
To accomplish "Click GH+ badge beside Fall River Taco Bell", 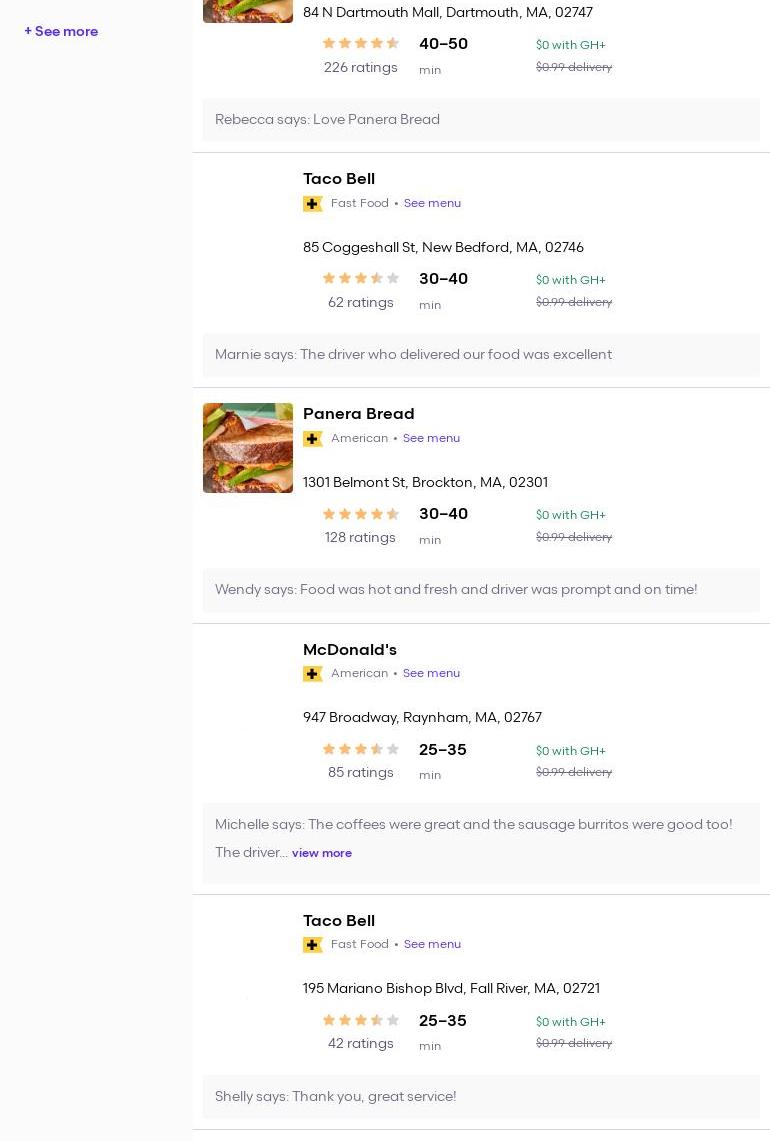I will pos(312,945).
